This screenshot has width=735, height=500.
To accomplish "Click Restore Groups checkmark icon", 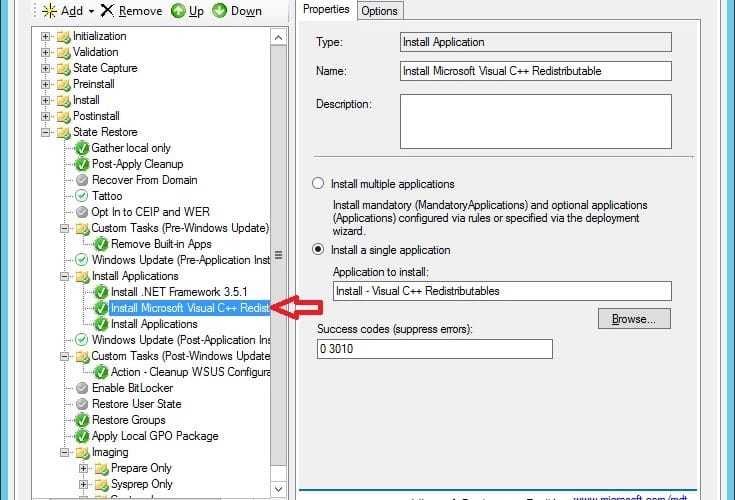I will click(82, 420).
